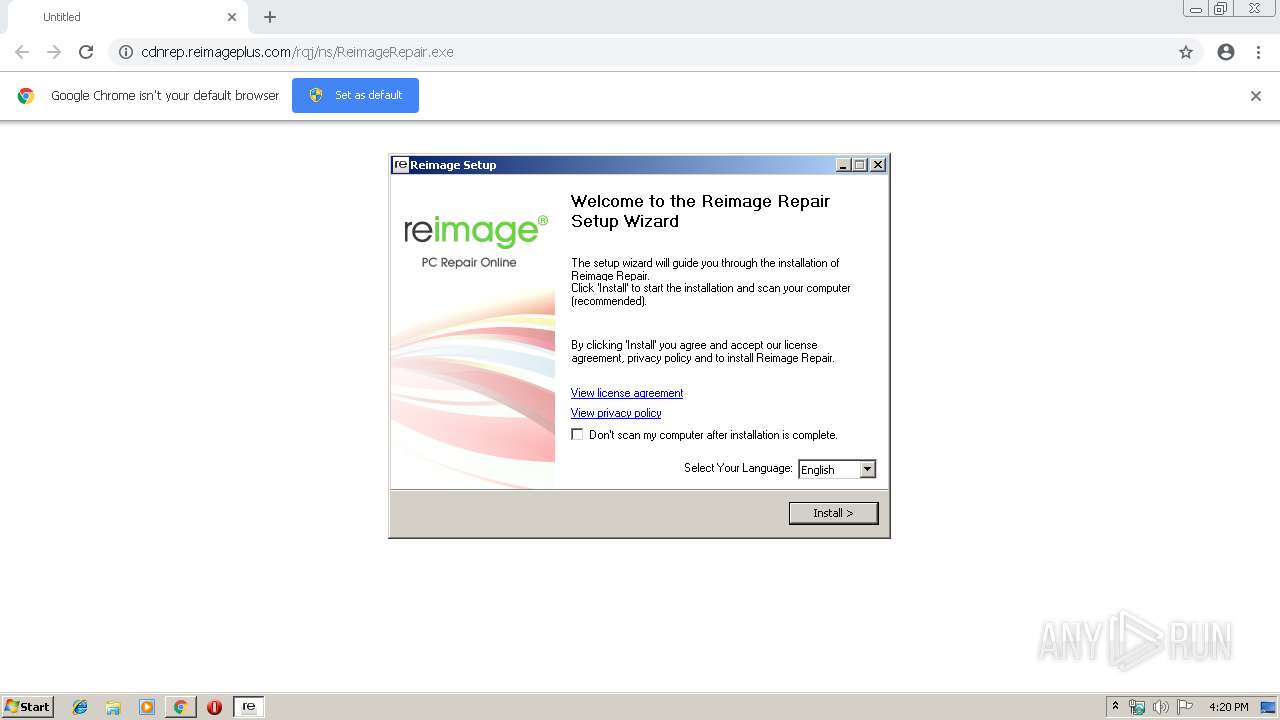Screen dimensions: 1280x720
Task: Open Windows Media Player from the taskbar
Action: click(147, 707)
